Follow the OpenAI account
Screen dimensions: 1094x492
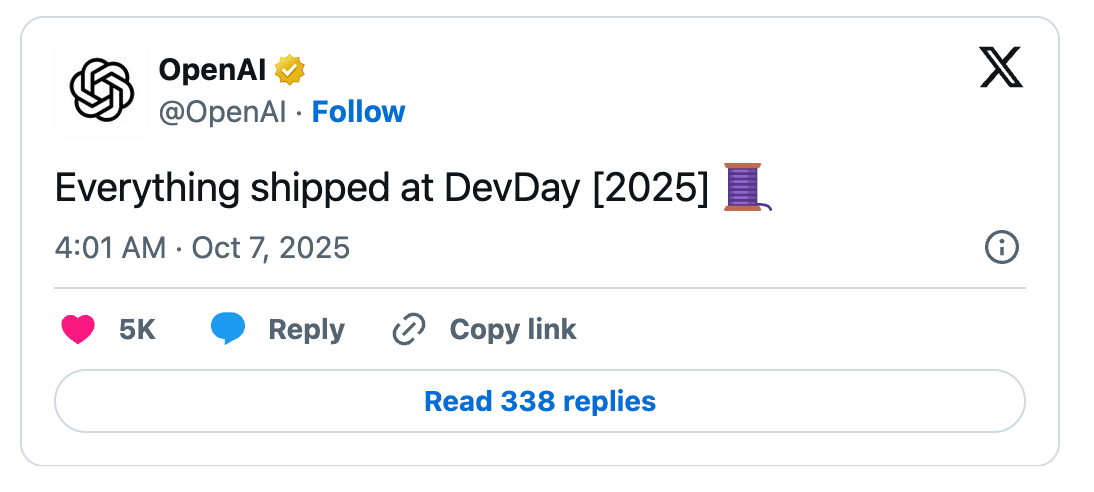[358, 112]
